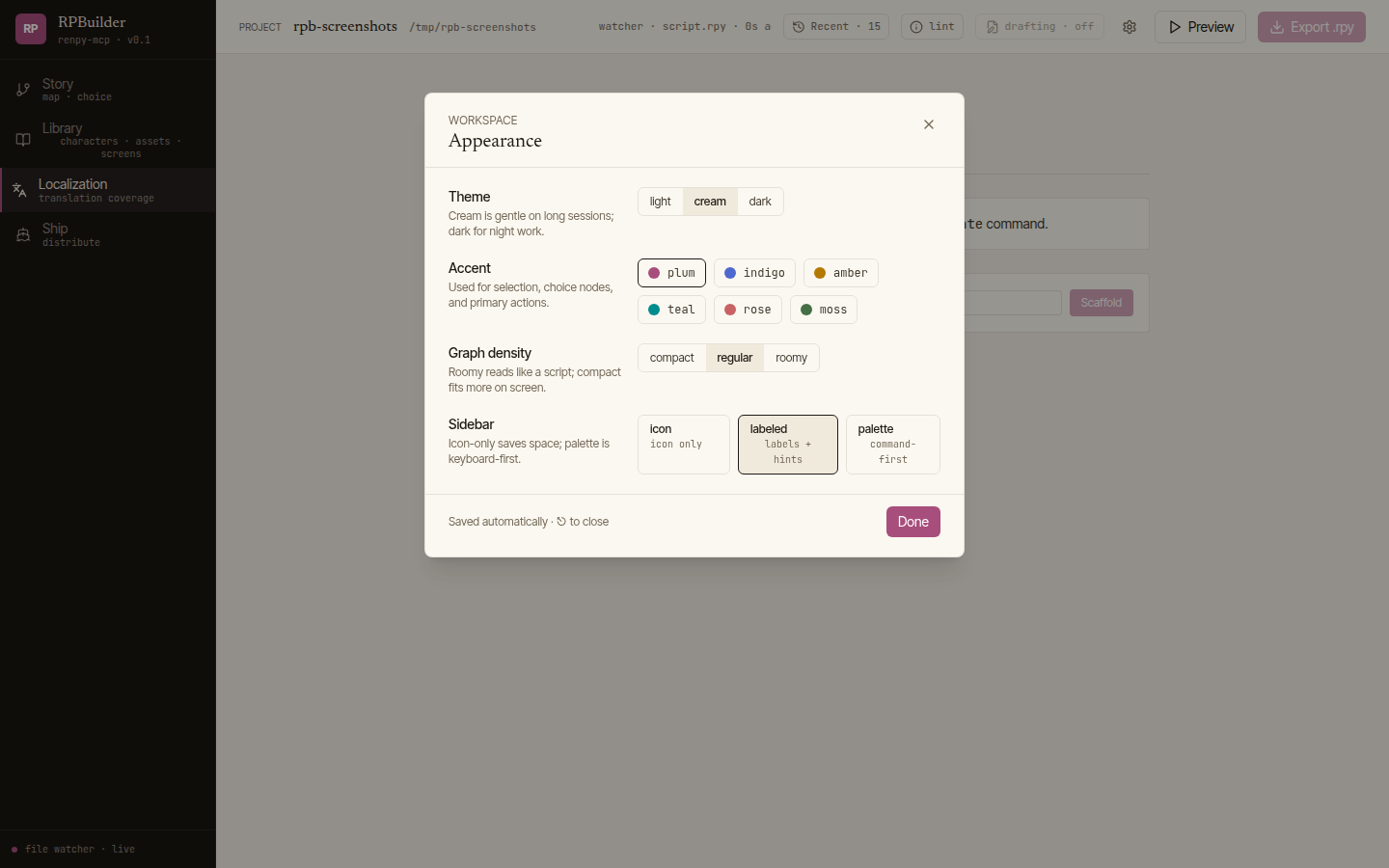Pick the amber accent color
Viewport: 1389px width, 868px height.
click(841, 273)
